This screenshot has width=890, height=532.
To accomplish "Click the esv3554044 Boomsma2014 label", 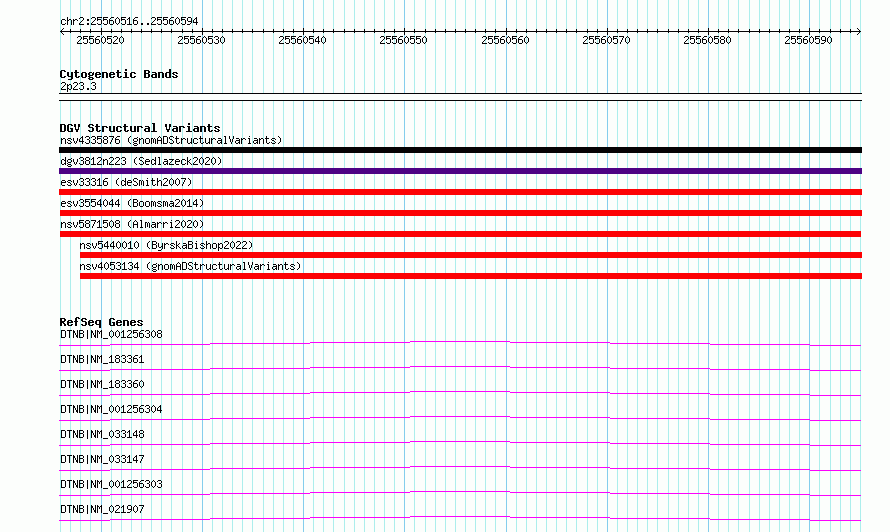I will pyautogui.click(x=132, y=203).
